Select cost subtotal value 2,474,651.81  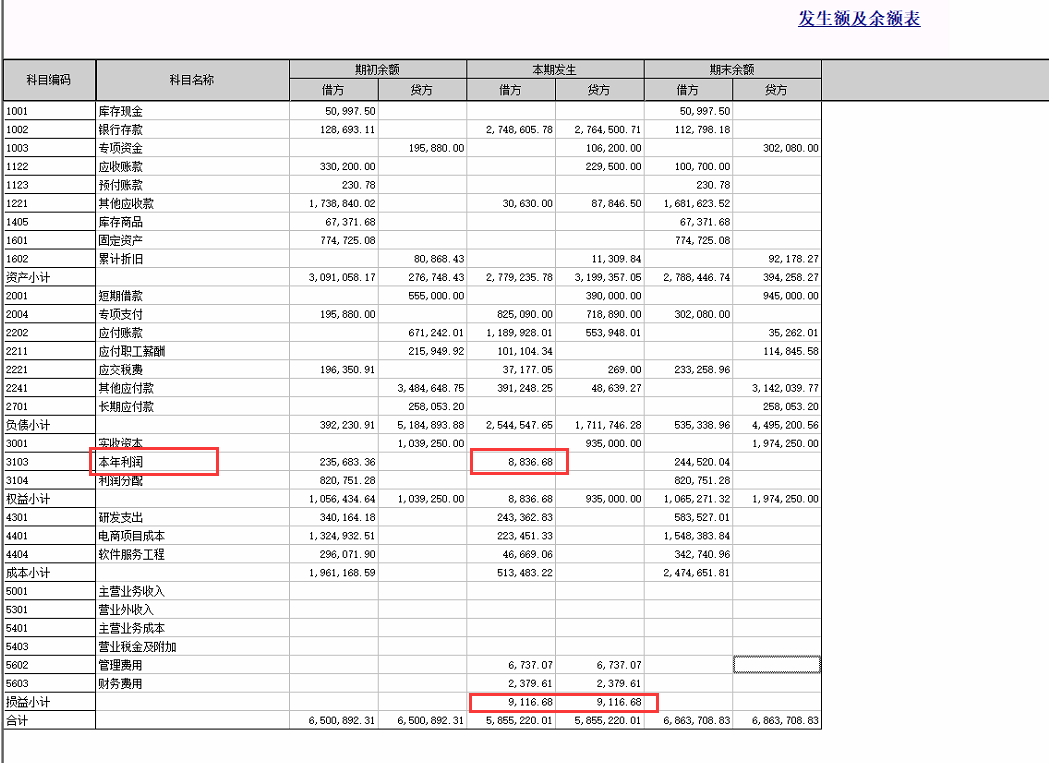coord(696,573)
